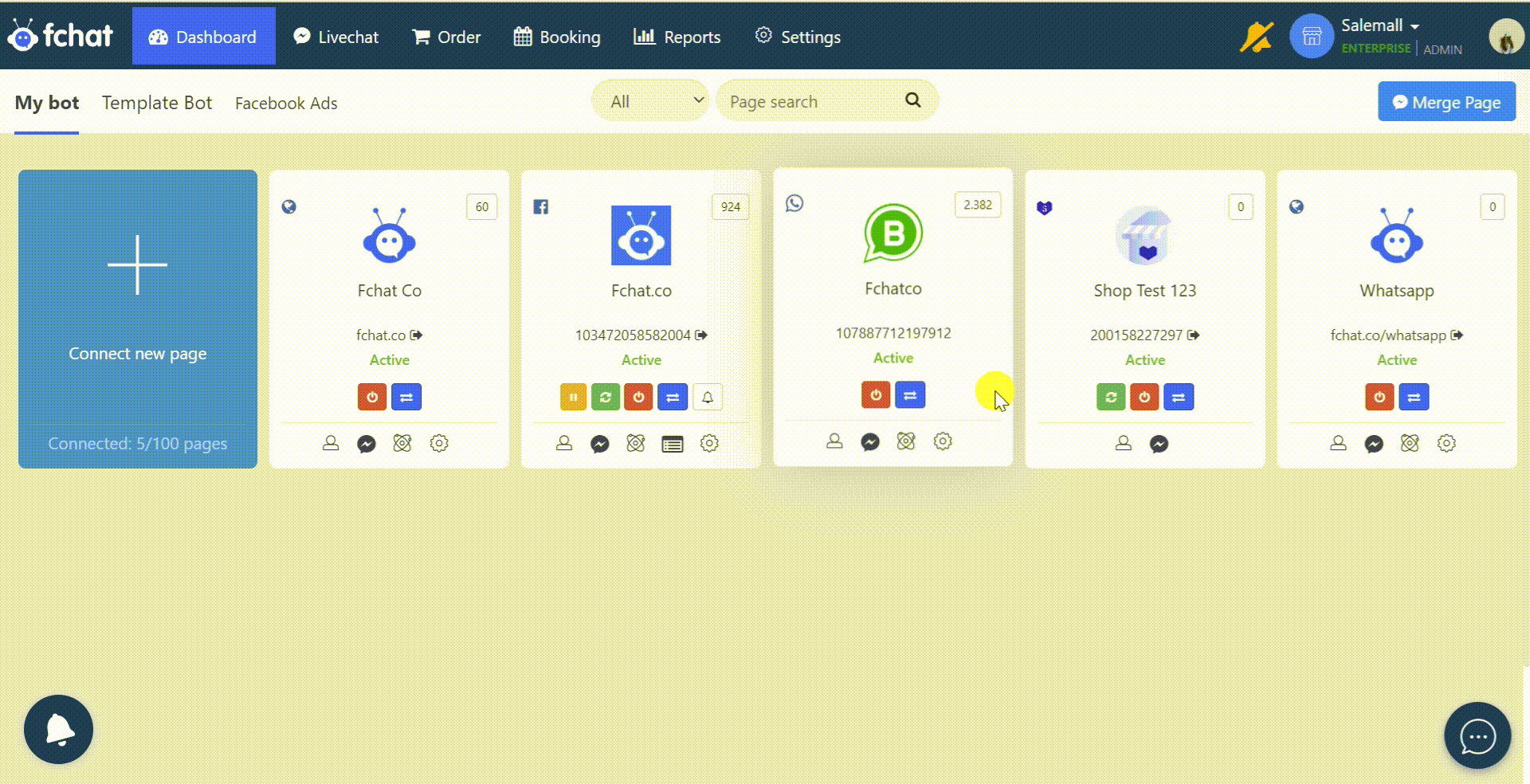Image resolution: width=1530 pixels, height=784 pixels.
Task: Click the blue transfer button on Shop Test 123
Action: pos(1179,397)
